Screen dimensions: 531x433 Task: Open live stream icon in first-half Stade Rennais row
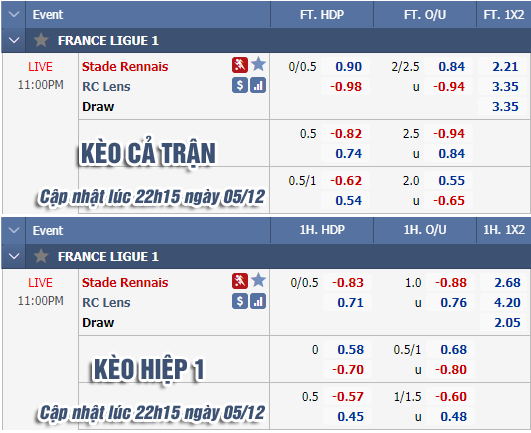[240, 281]
